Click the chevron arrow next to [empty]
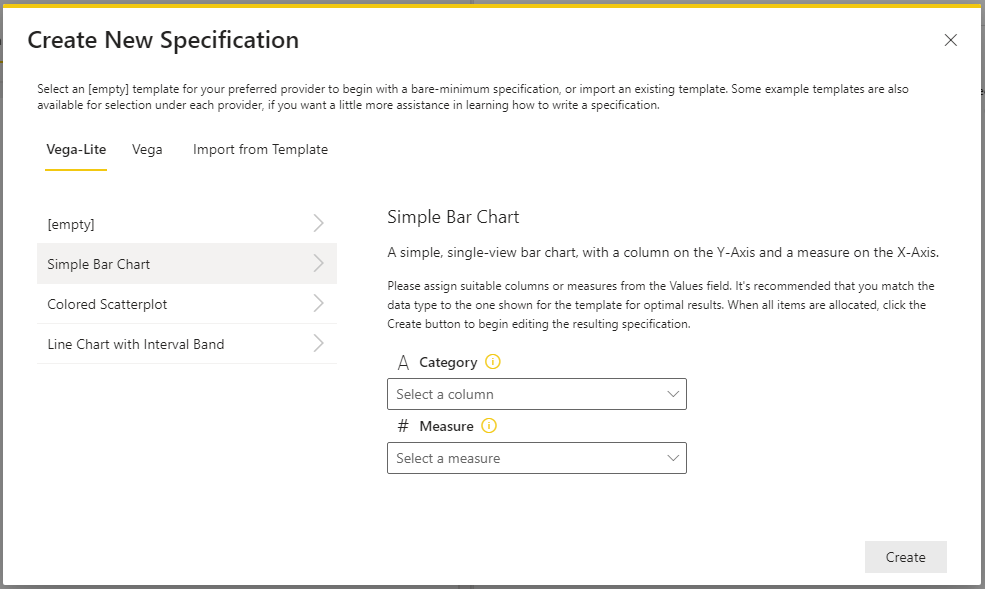 (x=318, y=224)
